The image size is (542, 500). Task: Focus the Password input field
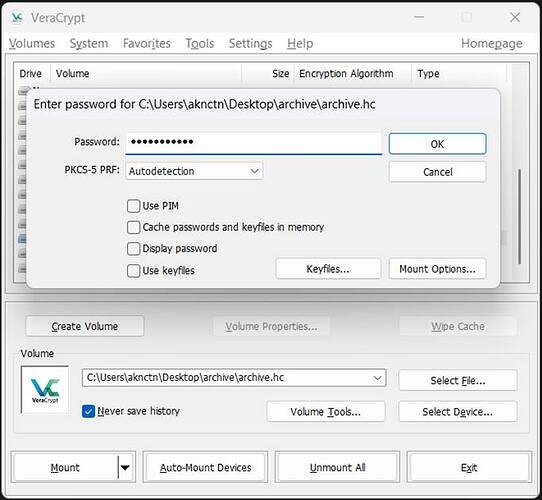253,142
